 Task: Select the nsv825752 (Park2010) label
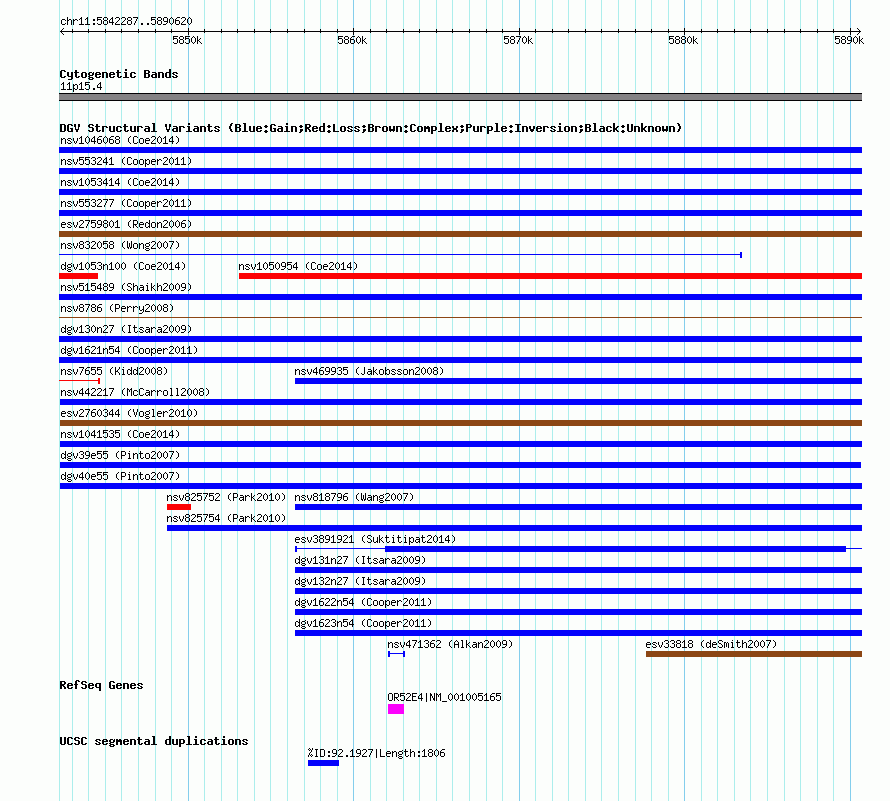pos(226,497)
